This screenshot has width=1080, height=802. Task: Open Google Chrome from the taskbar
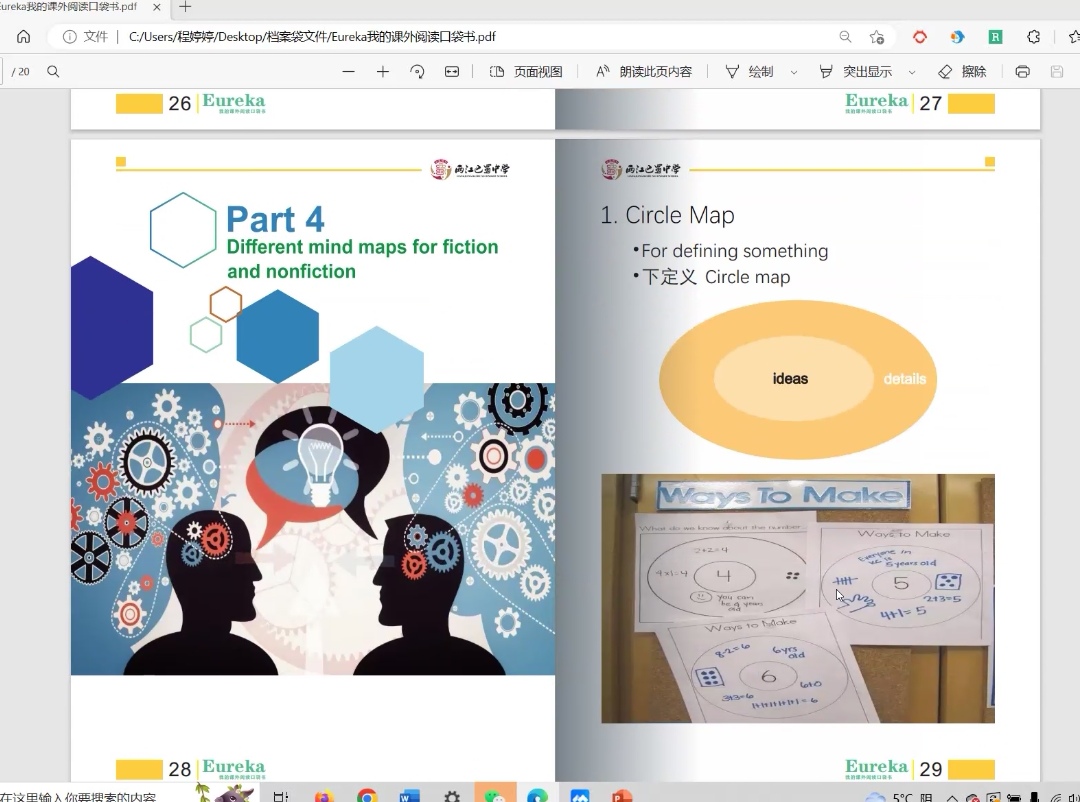click(x=367, y=796)
